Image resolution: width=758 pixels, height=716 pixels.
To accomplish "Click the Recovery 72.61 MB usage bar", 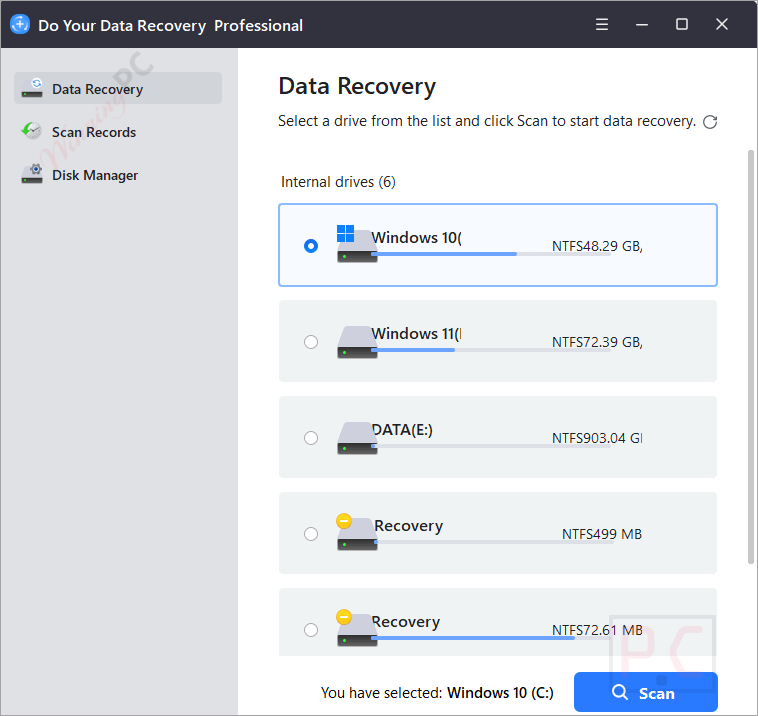I will (x=491, y=638).
